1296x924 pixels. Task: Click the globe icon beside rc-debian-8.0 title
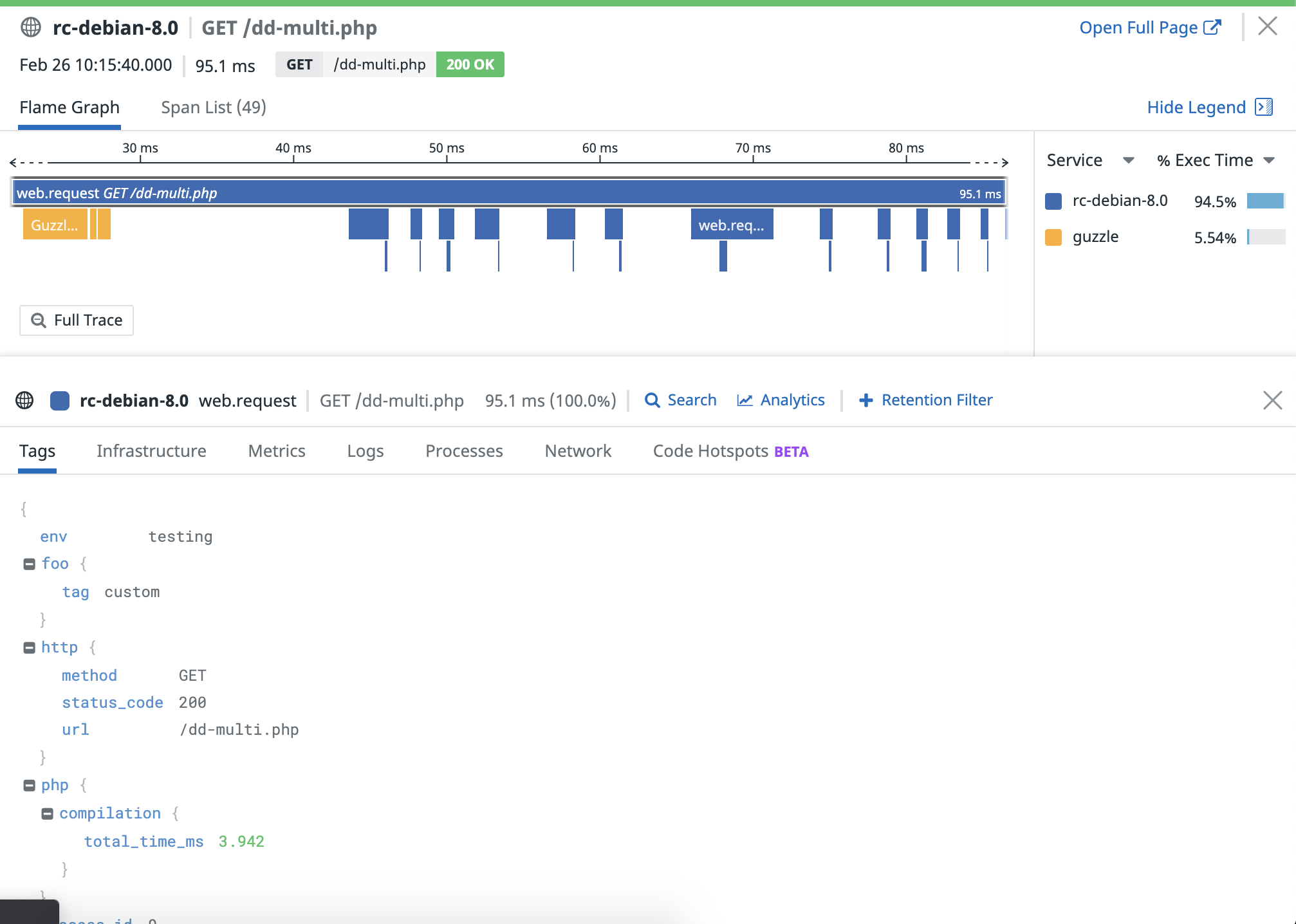click(31, 28)
